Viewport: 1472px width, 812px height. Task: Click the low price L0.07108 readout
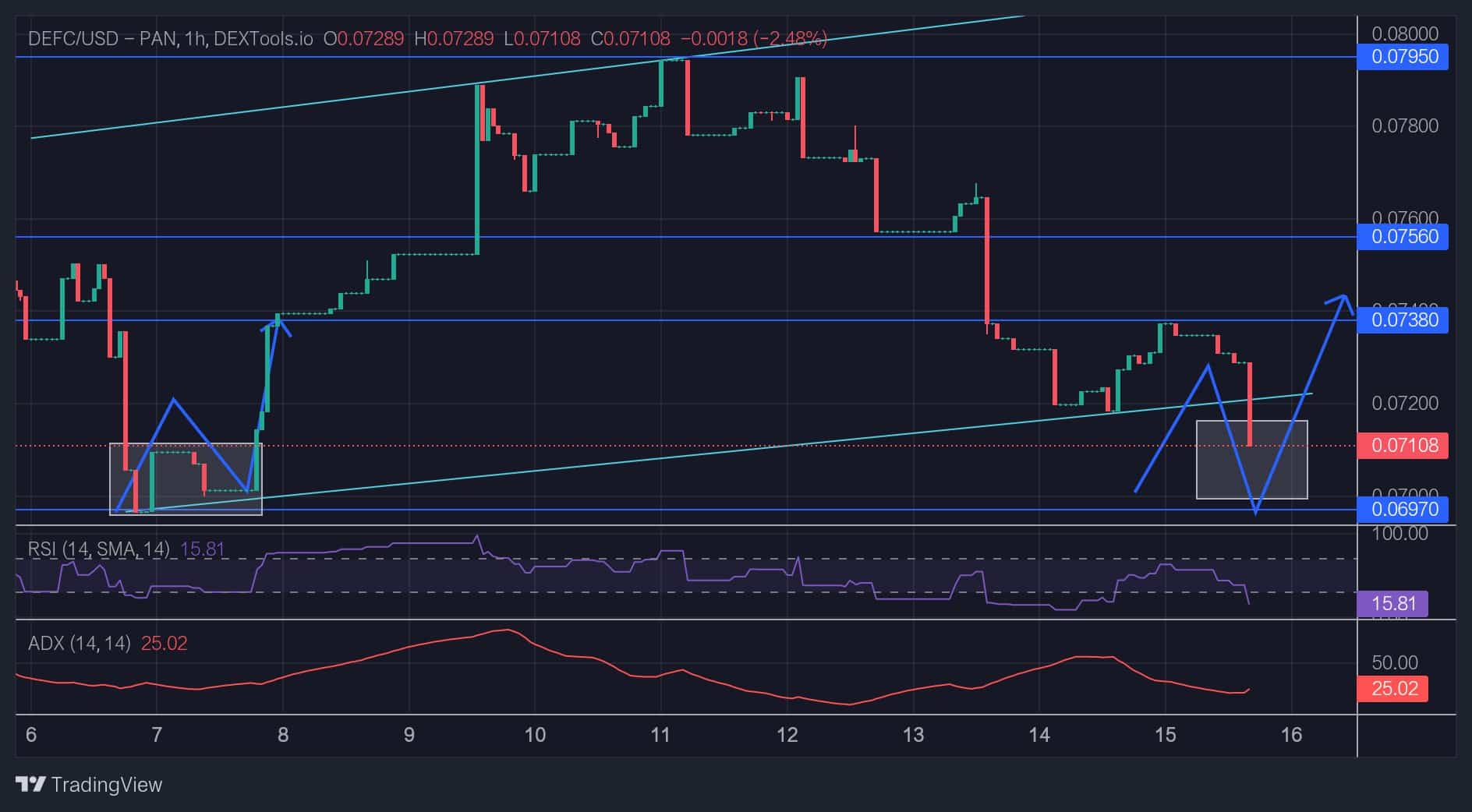tap(542, 38)
